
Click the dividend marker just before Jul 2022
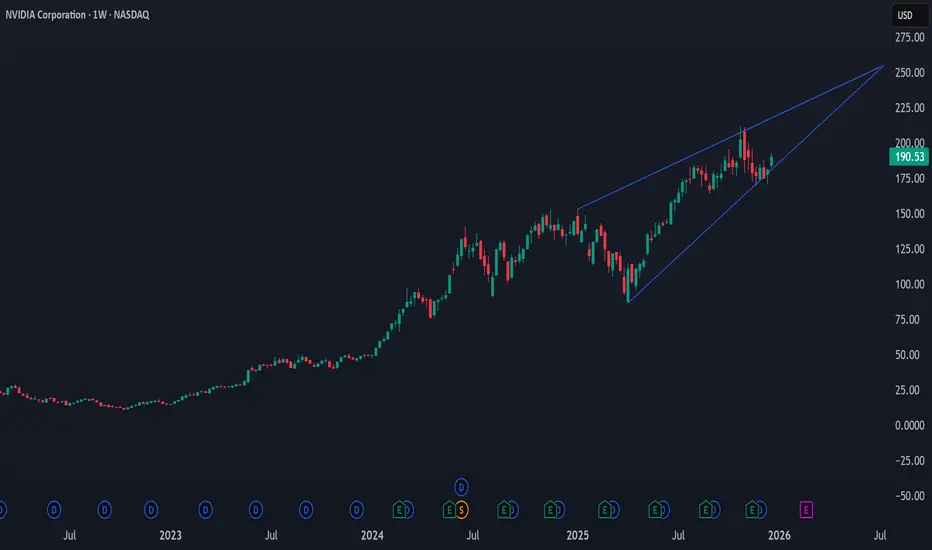(54, 510)
